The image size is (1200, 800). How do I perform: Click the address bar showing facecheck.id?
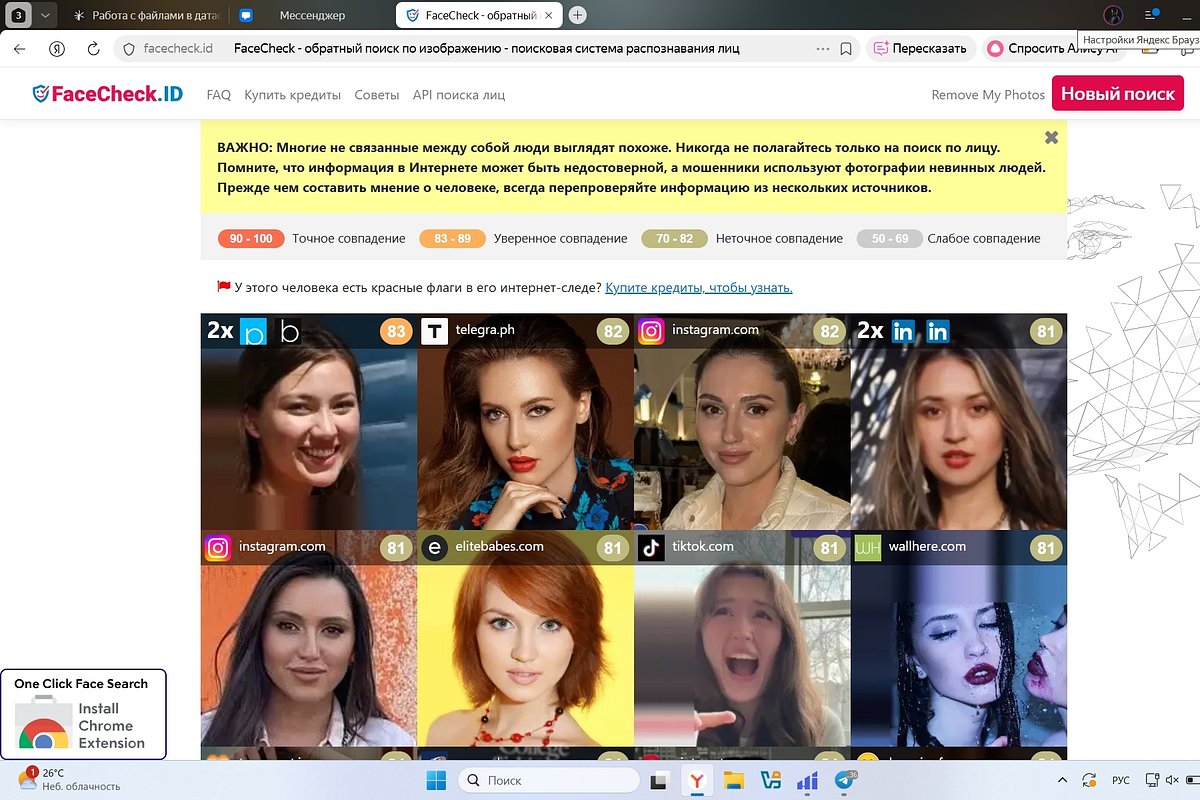pyautogui.click(x=177, y=48)
